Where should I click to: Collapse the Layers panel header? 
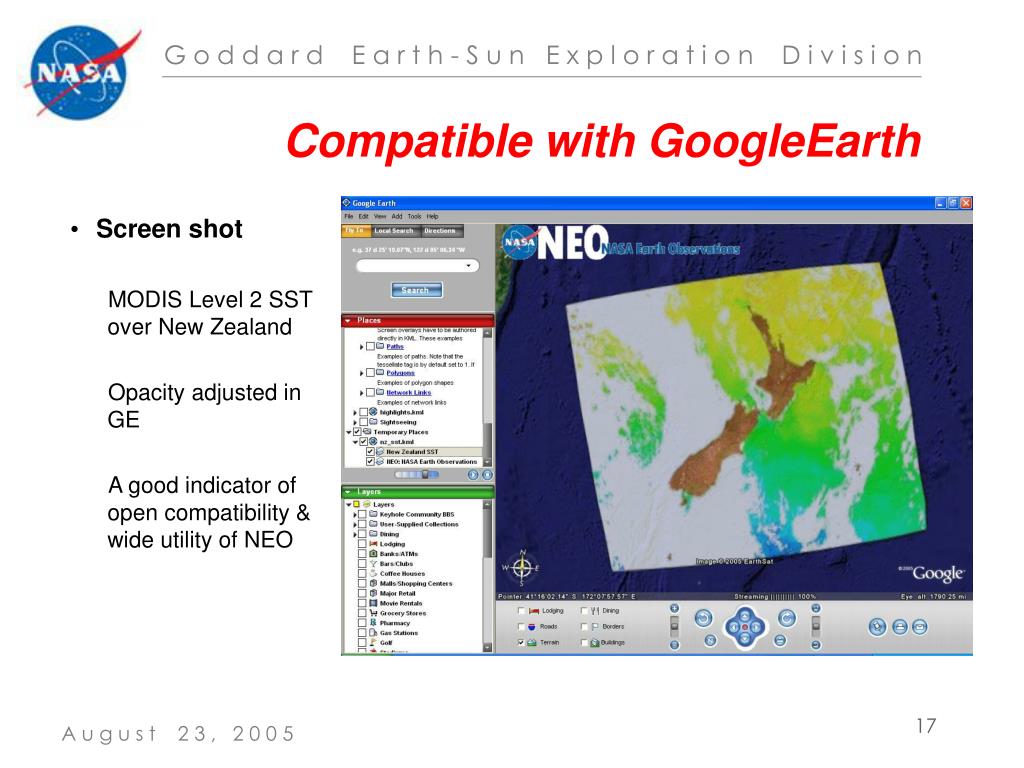pyautogui.click(x=418, y=491)
